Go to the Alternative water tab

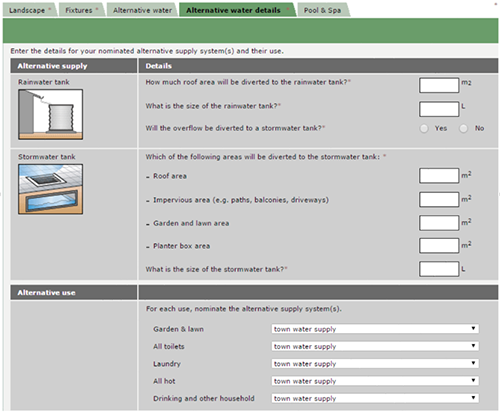143,10
